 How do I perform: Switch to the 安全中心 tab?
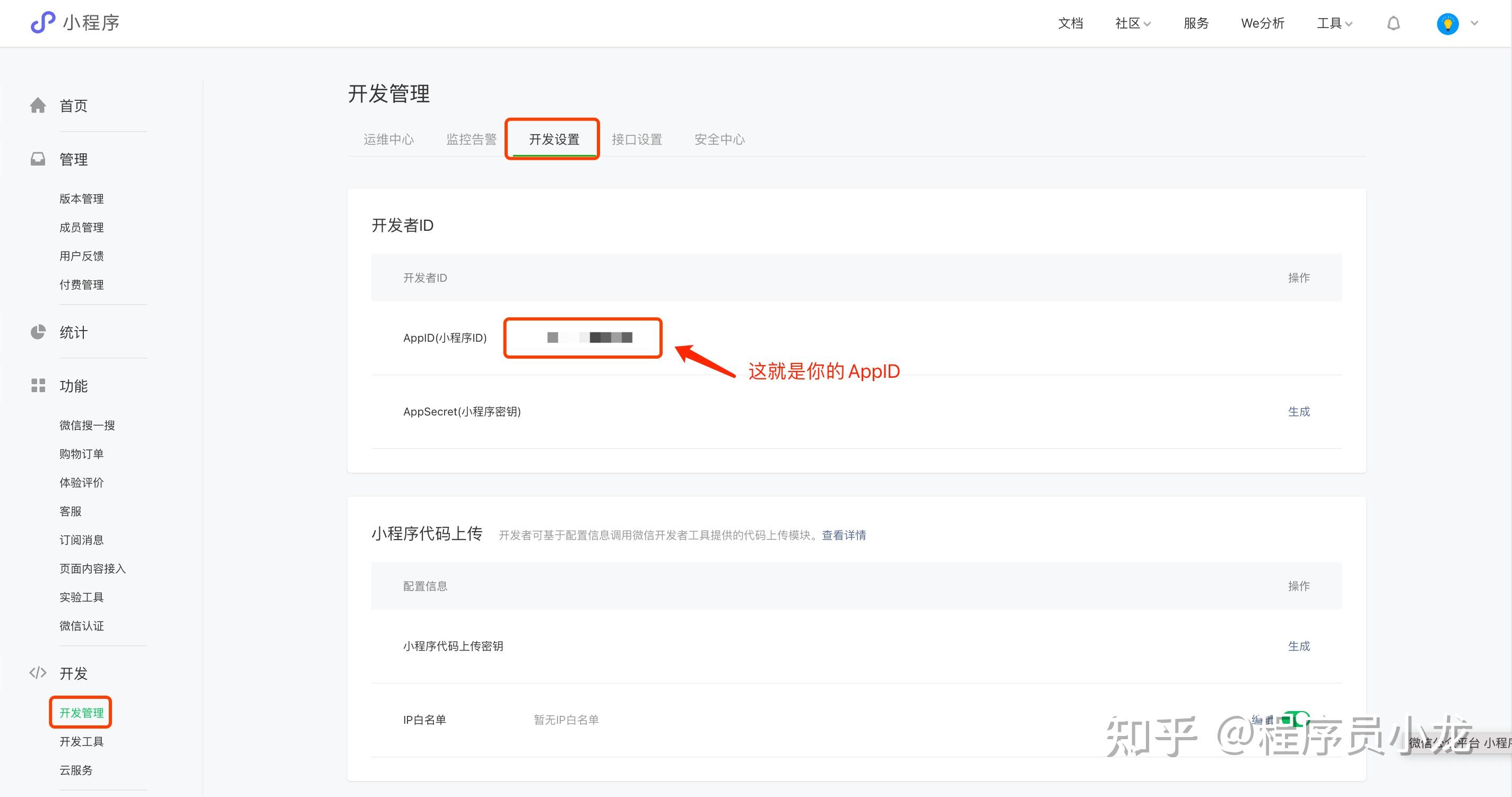[719, 139]
